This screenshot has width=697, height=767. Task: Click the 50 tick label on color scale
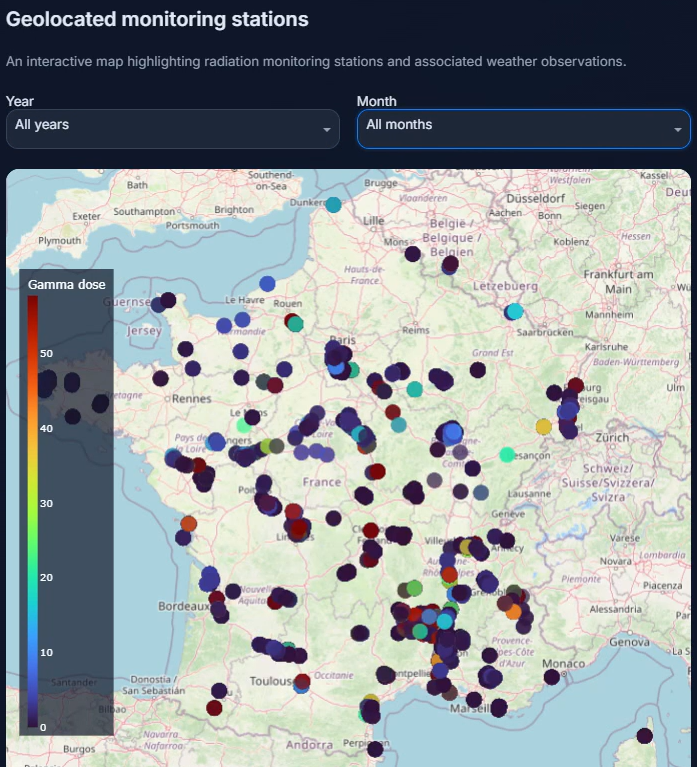46,353
